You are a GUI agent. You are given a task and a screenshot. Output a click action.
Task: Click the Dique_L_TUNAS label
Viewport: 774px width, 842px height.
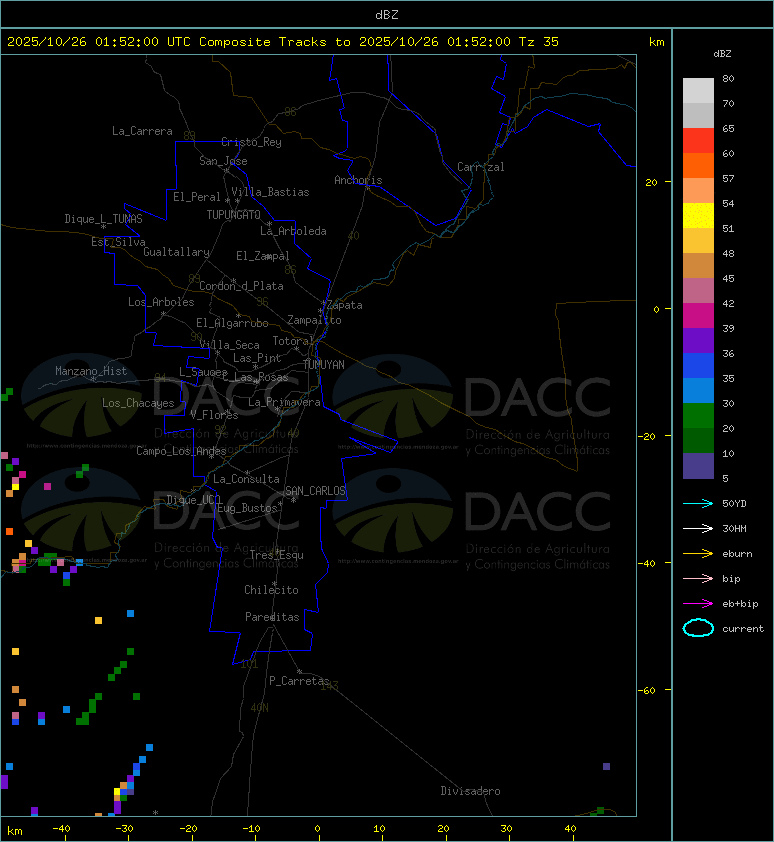(x=104, y=219)
